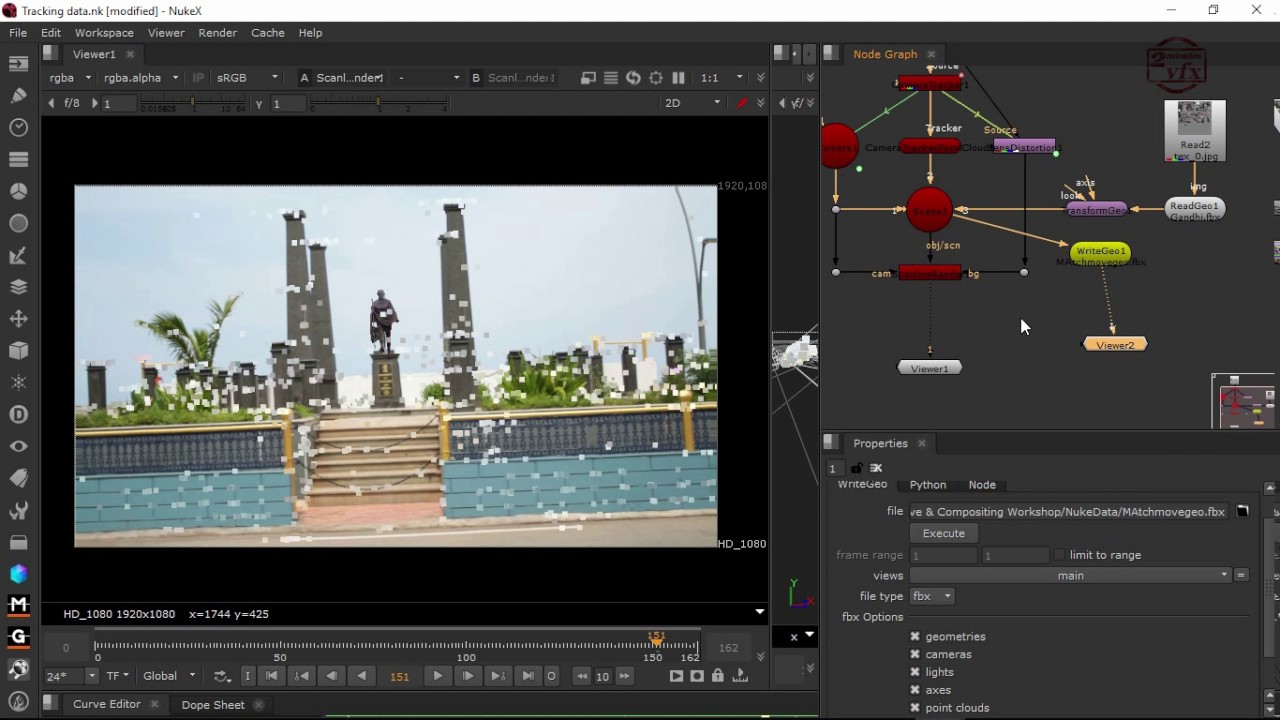
Task: Uncheck the point clouds fbx option
Action: click(915, 708)
